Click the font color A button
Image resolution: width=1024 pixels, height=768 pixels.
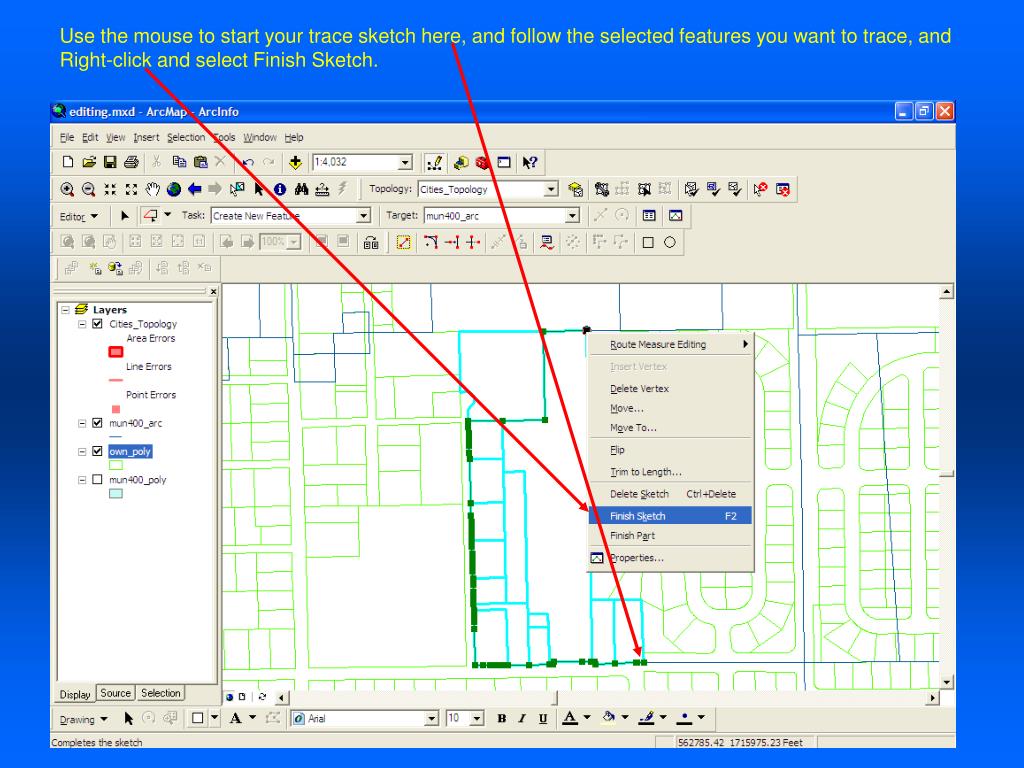tap(570, 718)
